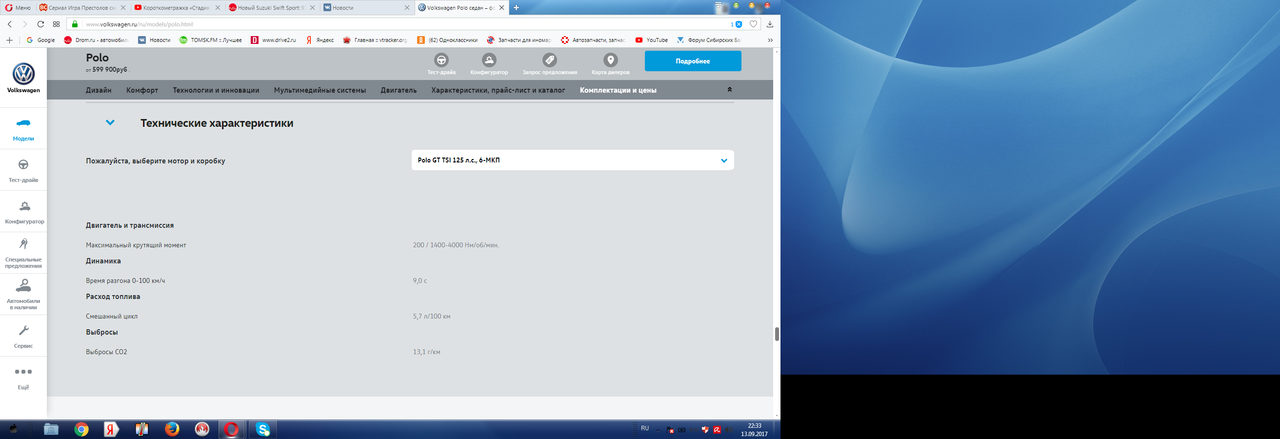
Task: Select the fuel consumption value 5,7 л/100 км
Action: 432,316
